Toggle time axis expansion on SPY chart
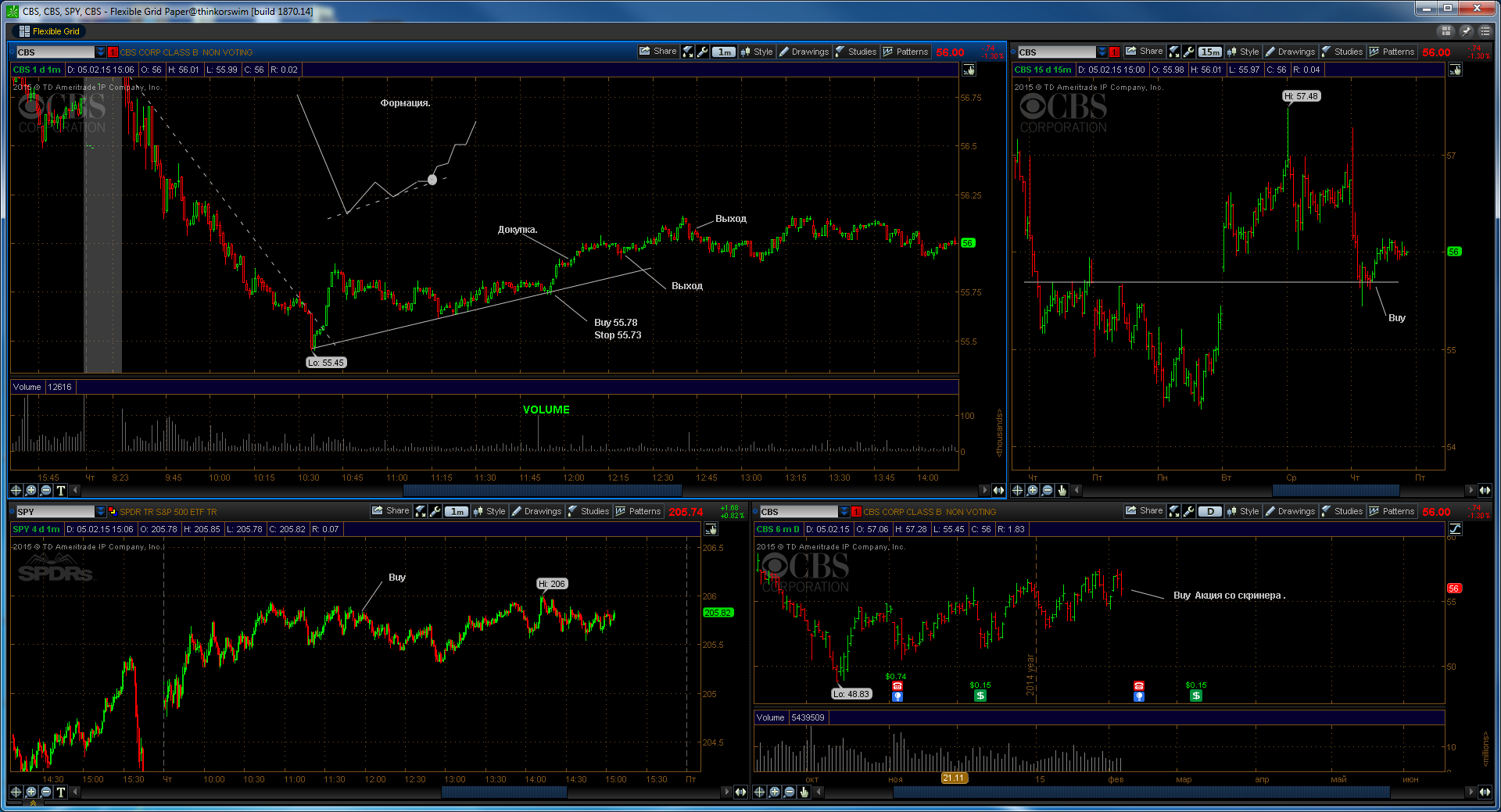1501x812 pixels. point(740,792)
